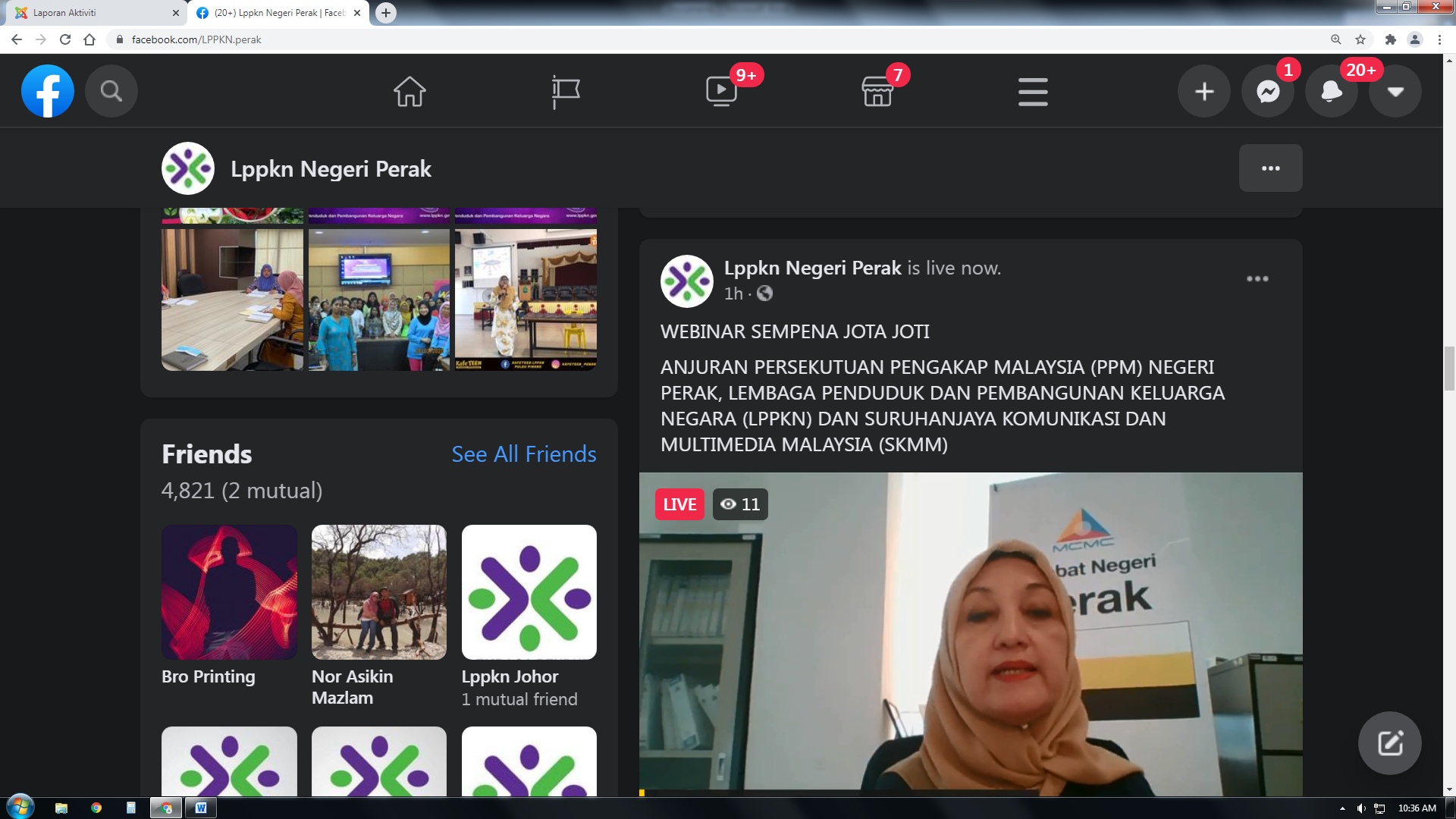Image resolution: width=1456 pixels, height=819 pixels.
Task: Open the hamburger menu in top navigation
Action: tap(1033, 91)
